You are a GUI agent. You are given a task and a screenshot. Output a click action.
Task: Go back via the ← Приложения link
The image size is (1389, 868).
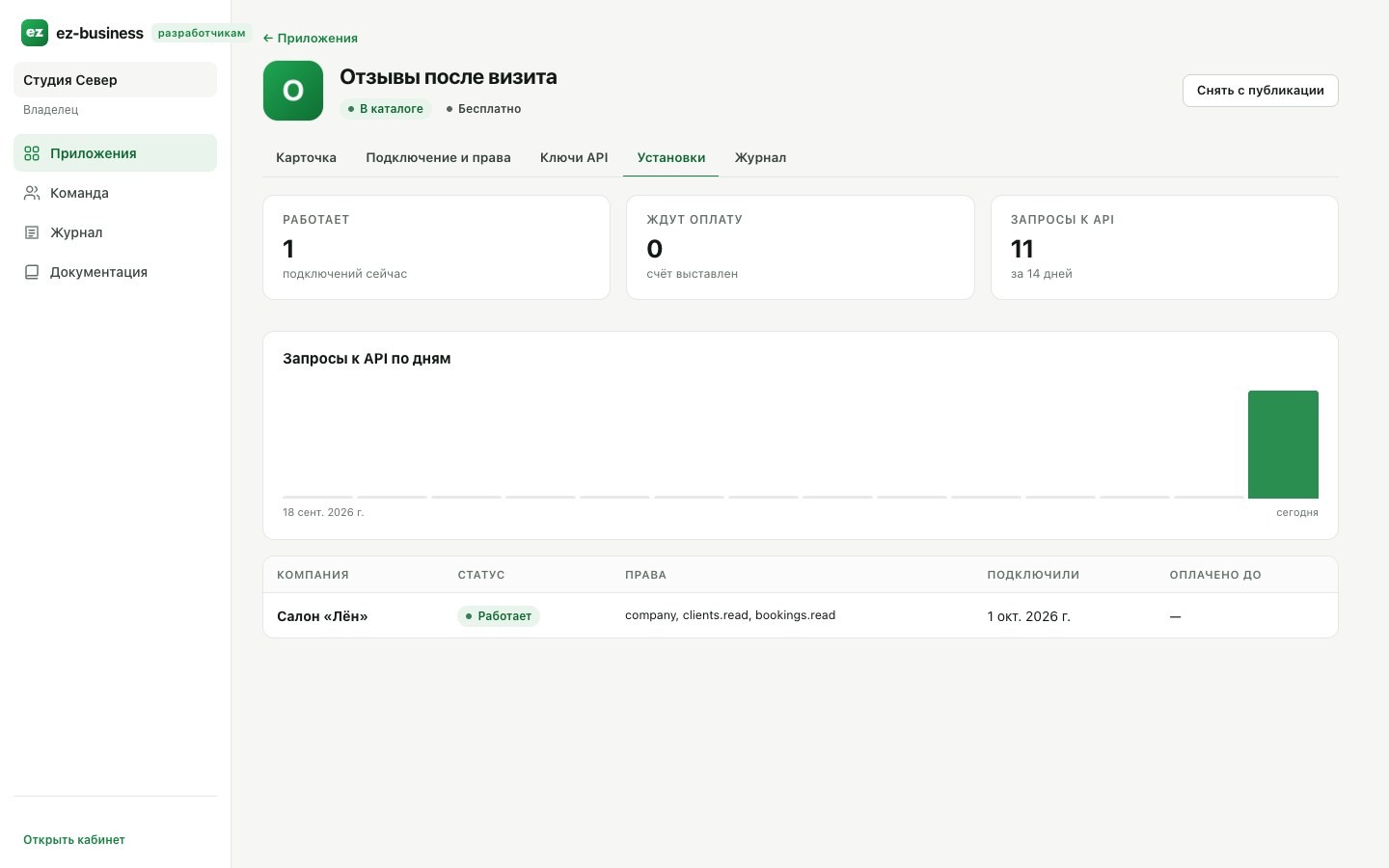click(x=311, y=39)
